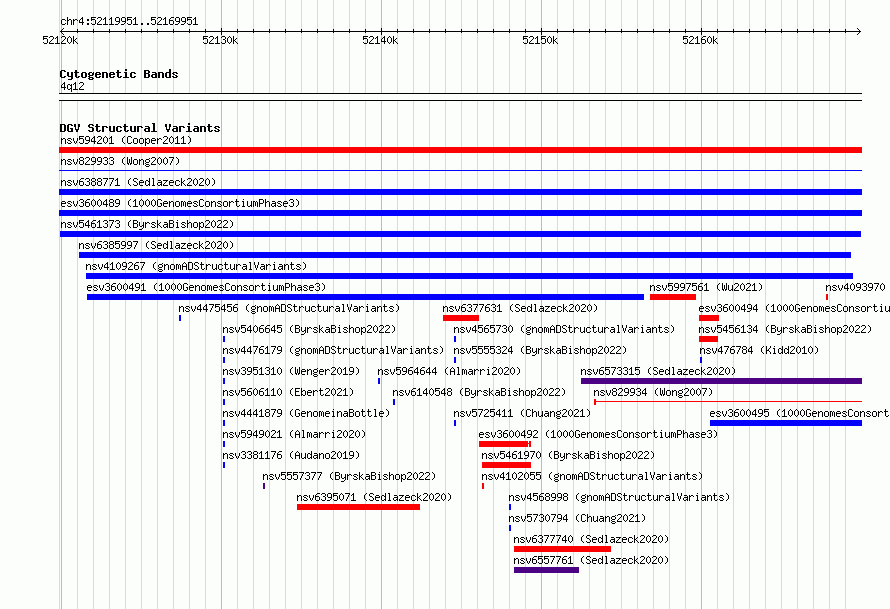Select the red nsv594201 variant bar
This screenshot has height=609, width=890.
coord(460,150)
